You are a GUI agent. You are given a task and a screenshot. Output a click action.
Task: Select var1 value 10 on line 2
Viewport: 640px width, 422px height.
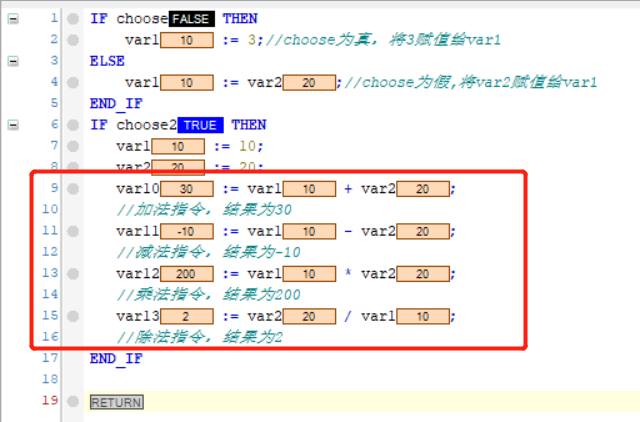187,40
